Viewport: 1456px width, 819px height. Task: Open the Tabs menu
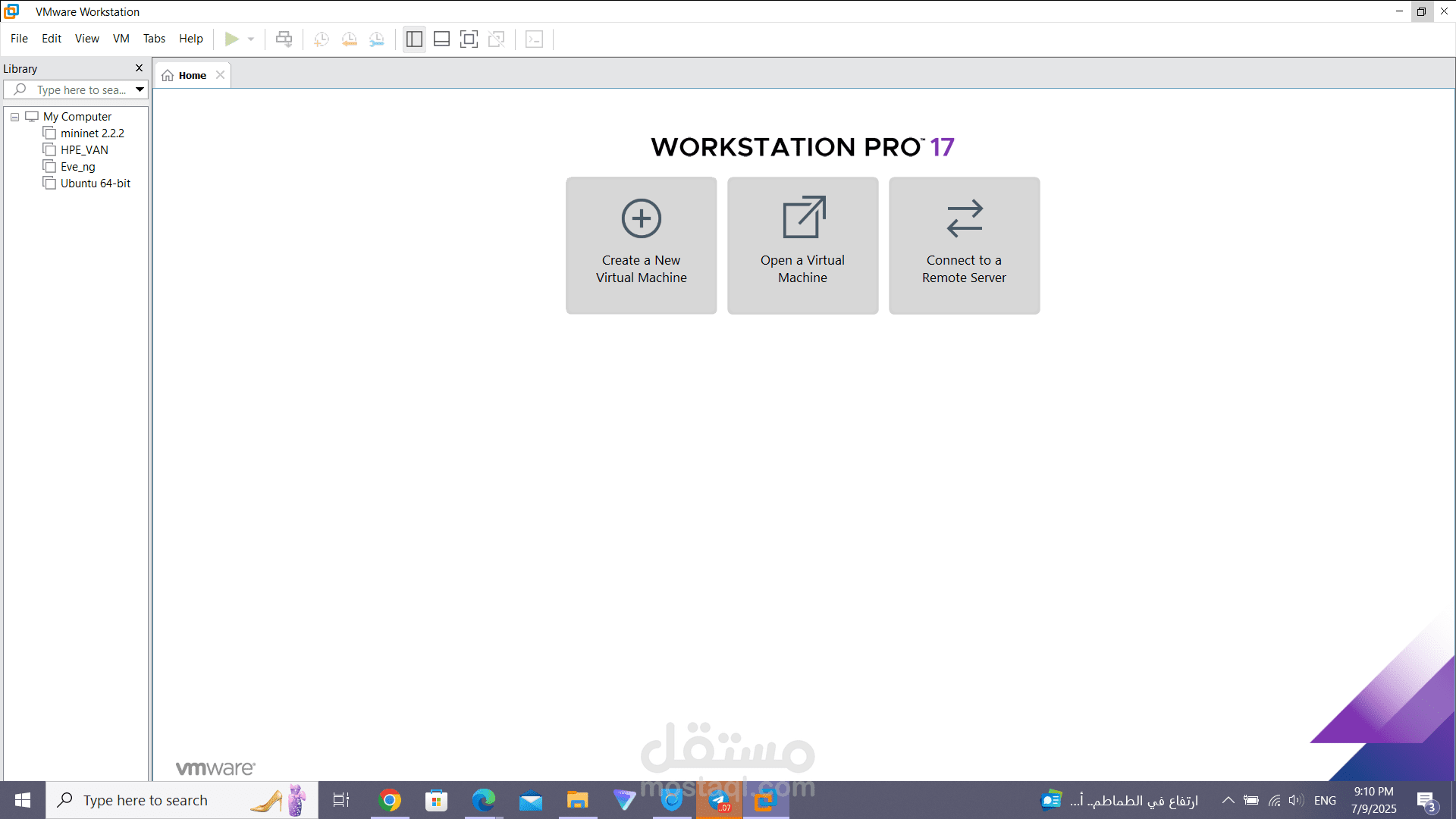(154, 39)
